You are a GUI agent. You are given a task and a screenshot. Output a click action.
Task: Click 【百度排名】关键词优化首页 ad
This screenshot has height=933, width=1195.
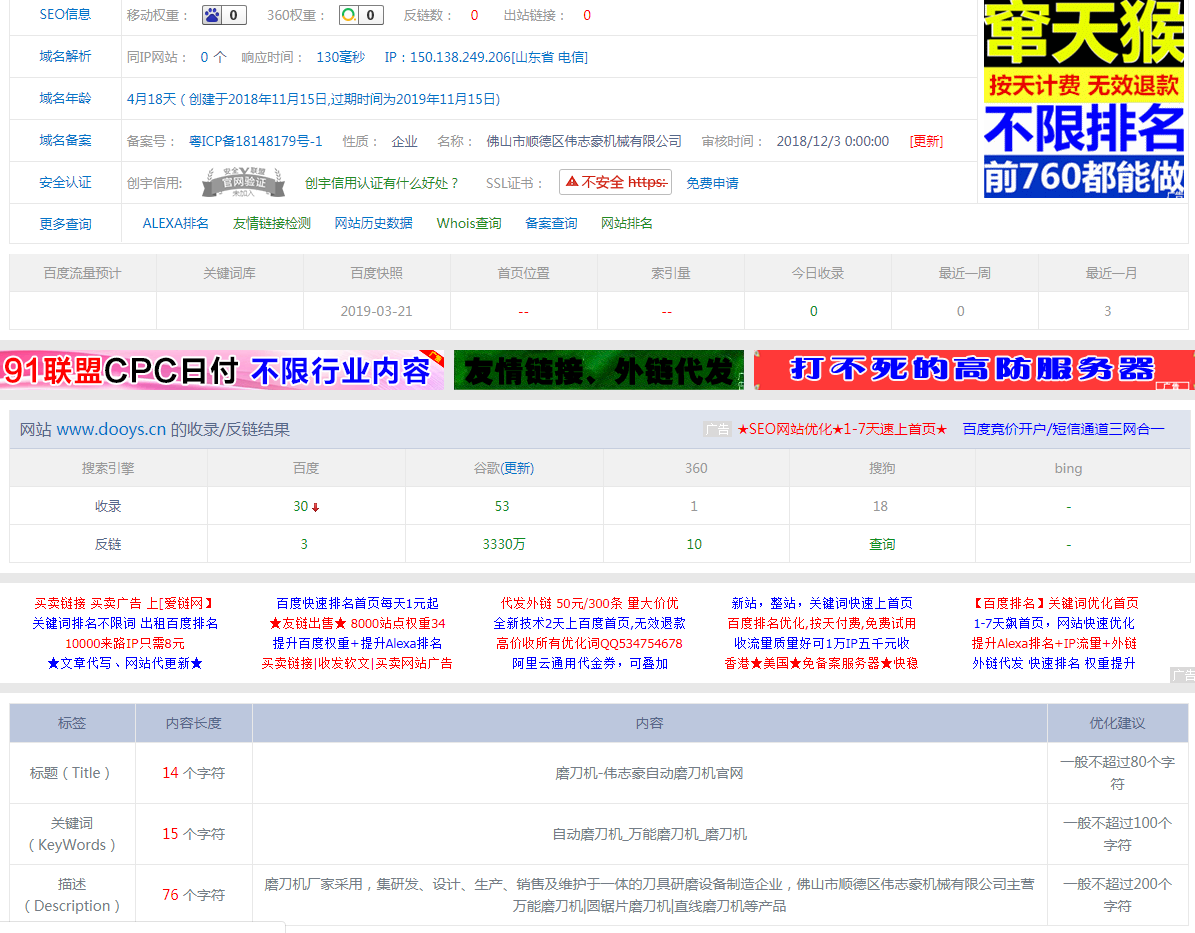(x=1054, y=604)
